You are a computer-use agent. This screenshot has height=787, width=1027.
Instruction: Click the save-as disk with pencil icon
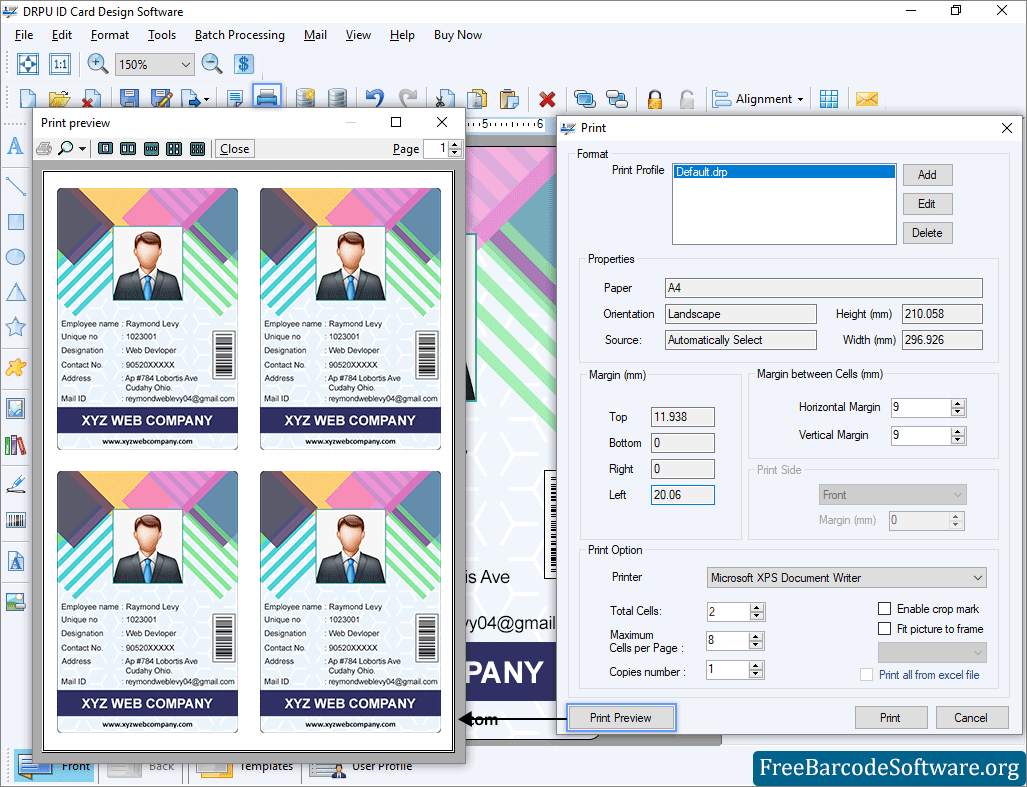click(x=161, y=99)
